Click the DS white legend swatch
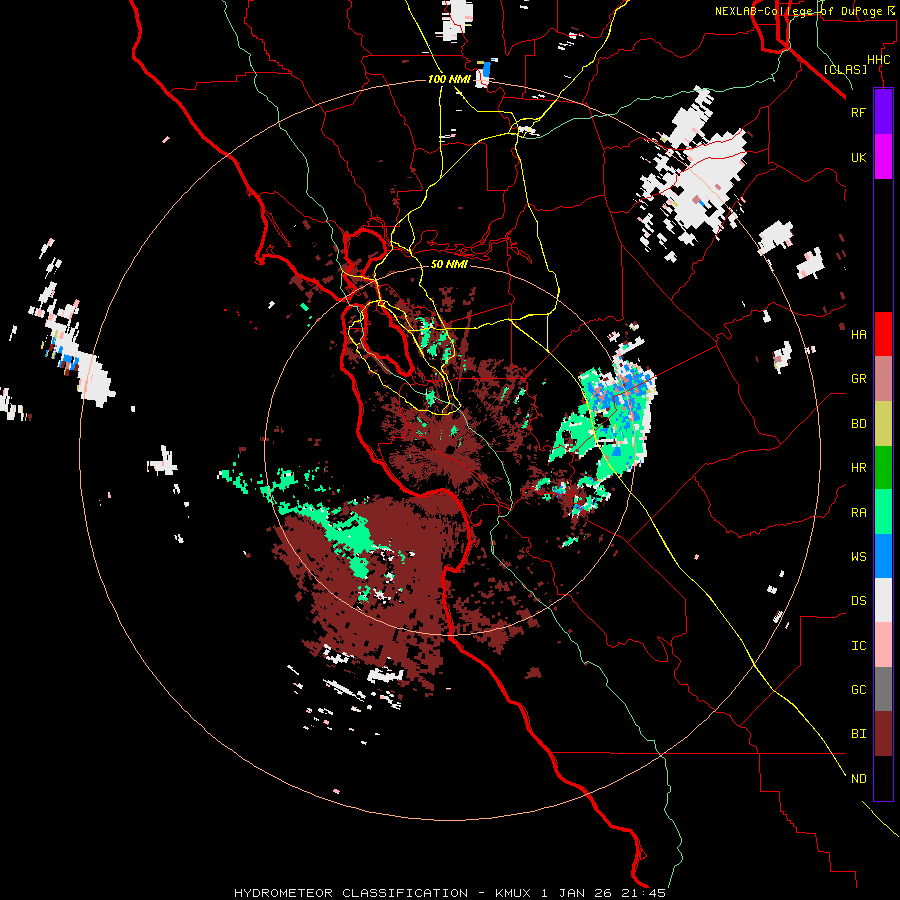 coord(883,600)
